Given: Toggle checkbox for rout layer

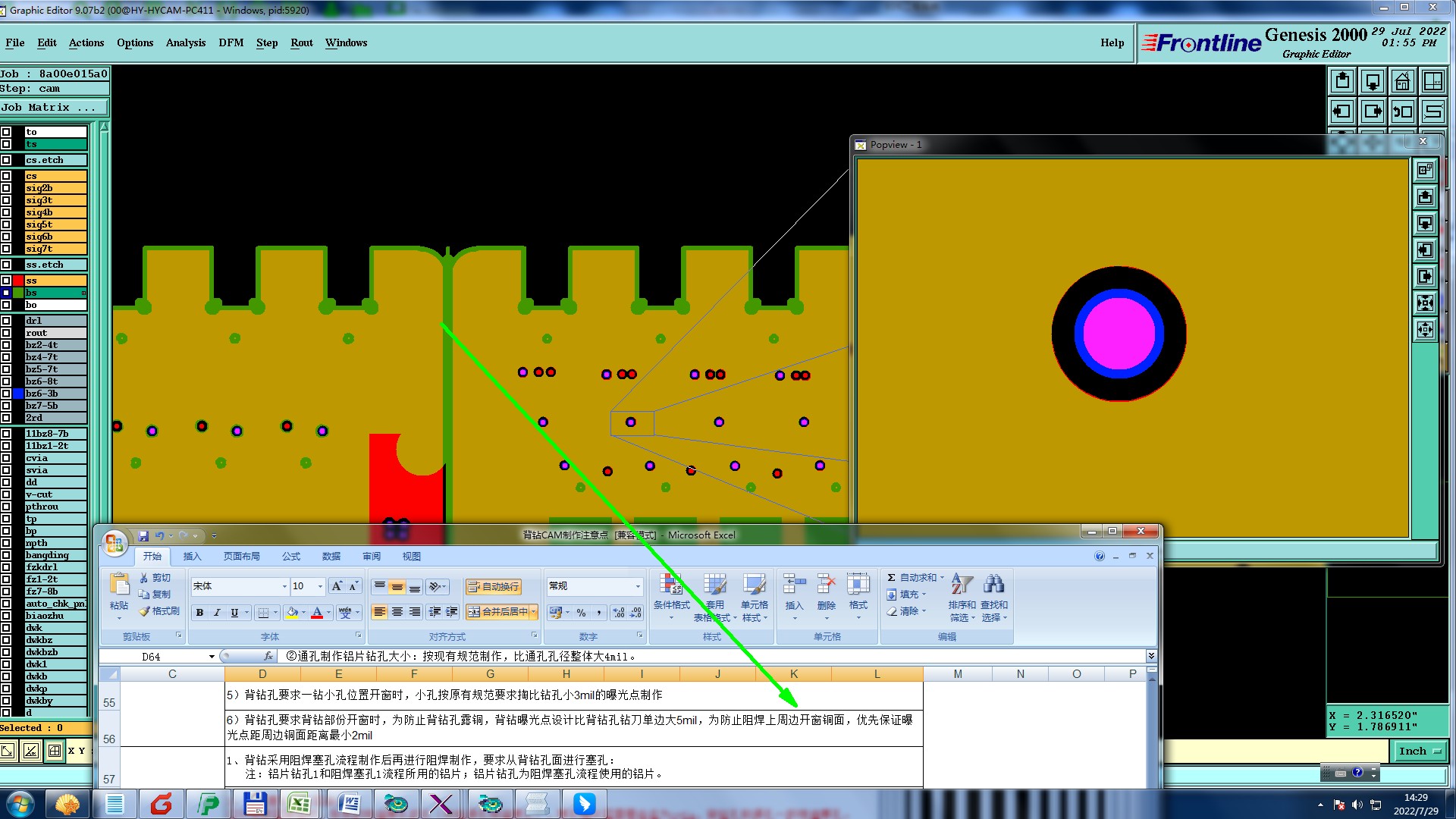Looking at the screenshot, I should click(6, 333).
